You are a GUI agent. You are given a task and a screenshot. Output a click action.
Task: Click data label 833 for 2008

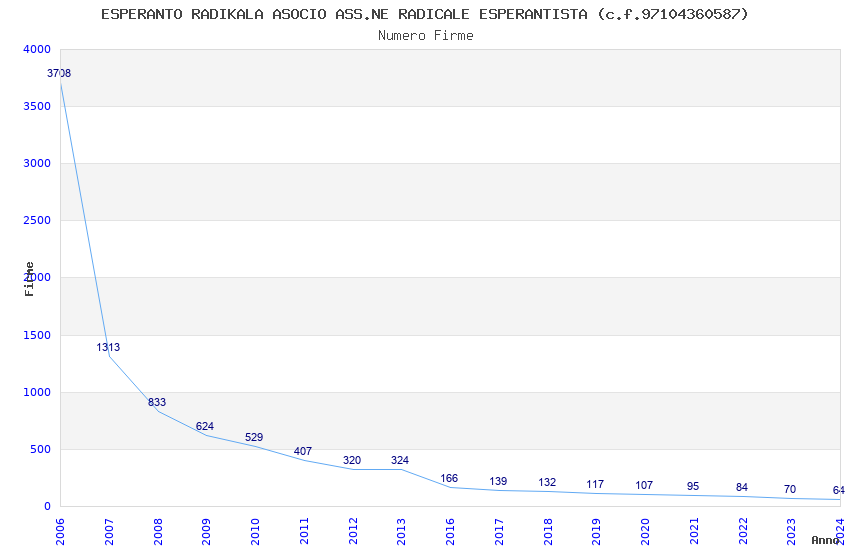157,402
